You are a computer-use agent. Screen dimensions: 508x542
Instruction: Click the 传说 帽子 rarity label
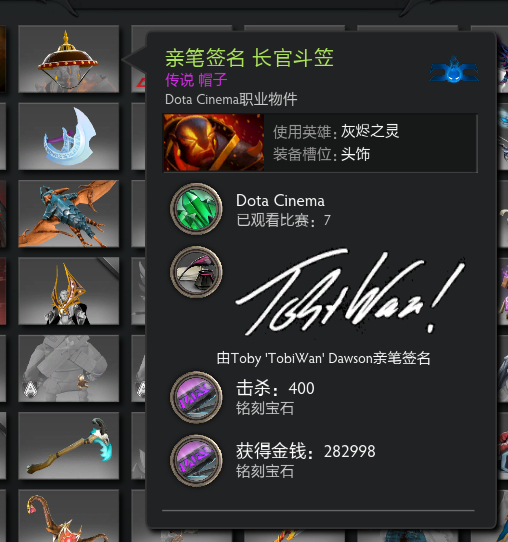pyautogui.click(x=196, y=80)
